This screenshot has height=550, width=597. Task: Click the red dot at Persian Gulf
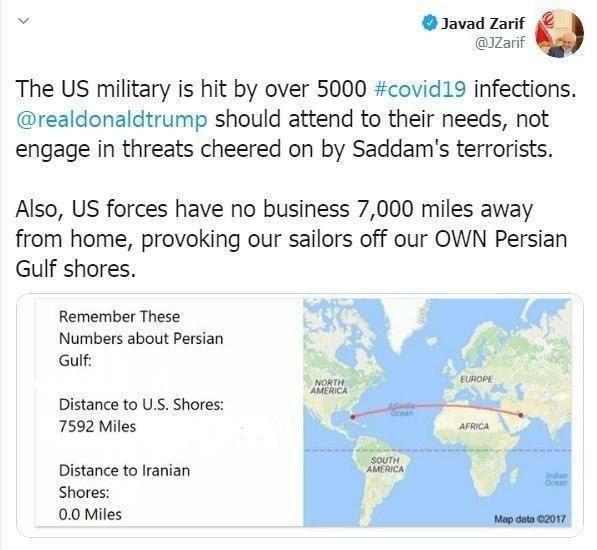pyautogui.click(x=520, y=415)
